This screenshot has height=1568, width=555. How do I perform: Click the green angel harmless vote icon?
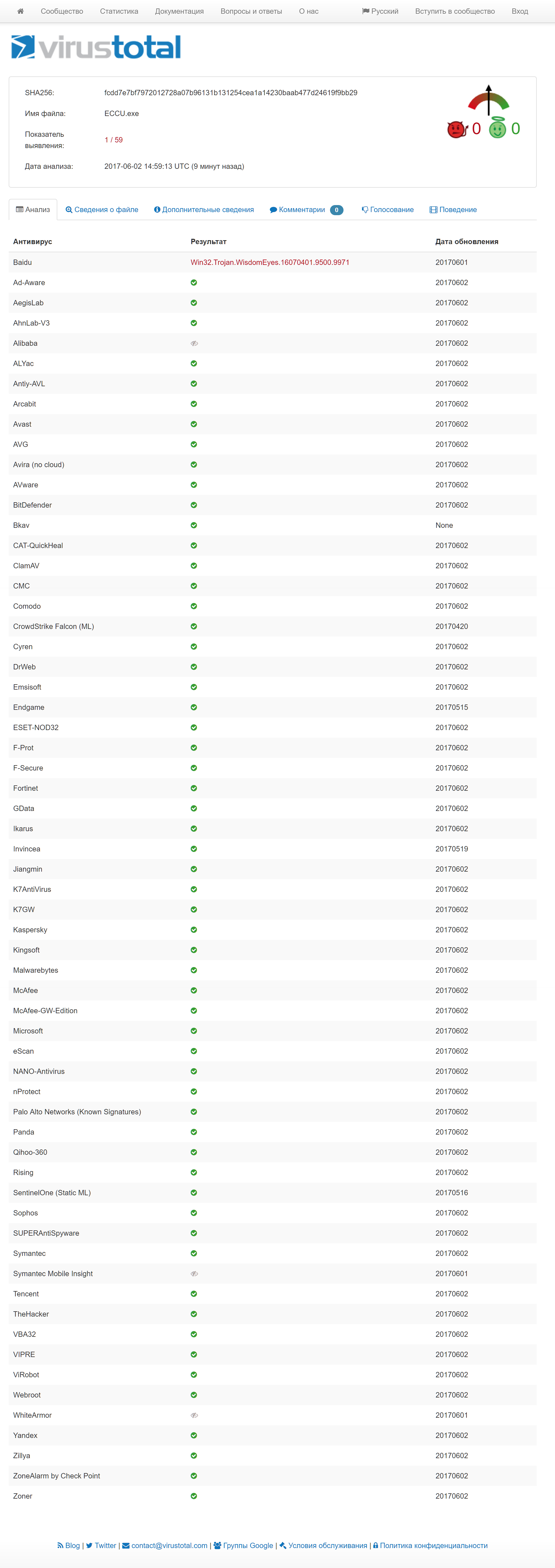pos(497,128)
